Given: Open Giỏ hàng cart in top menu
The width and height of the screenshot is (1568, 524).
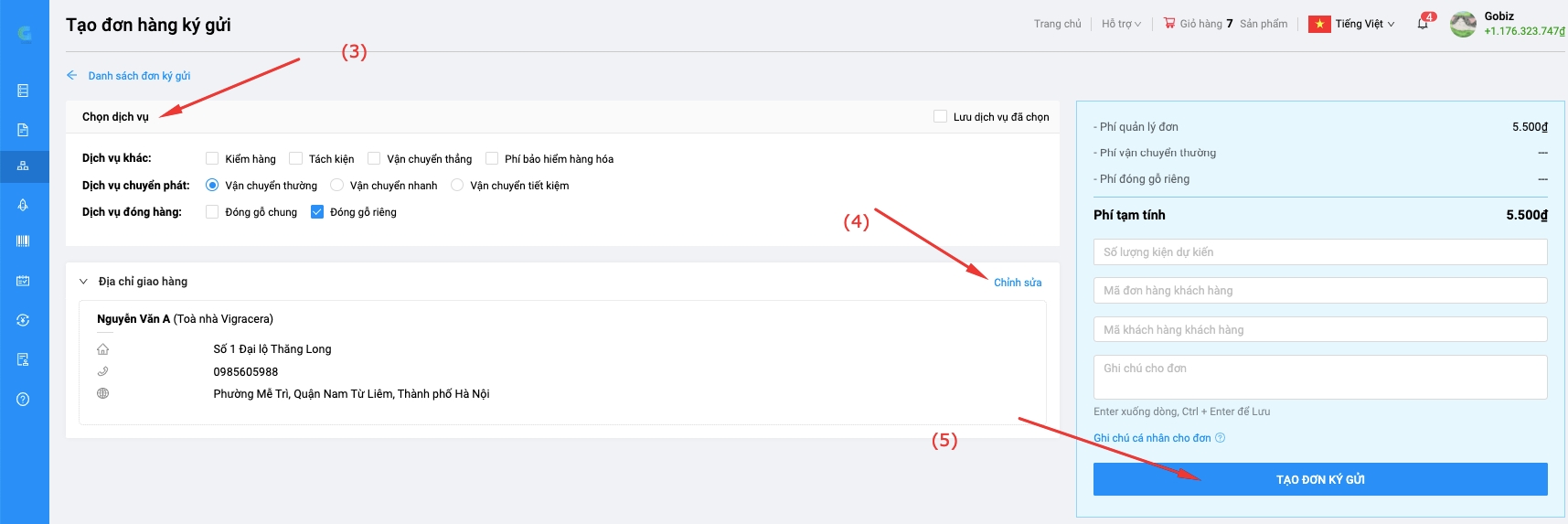Looking at the screenshot, I should (1198, 24).
